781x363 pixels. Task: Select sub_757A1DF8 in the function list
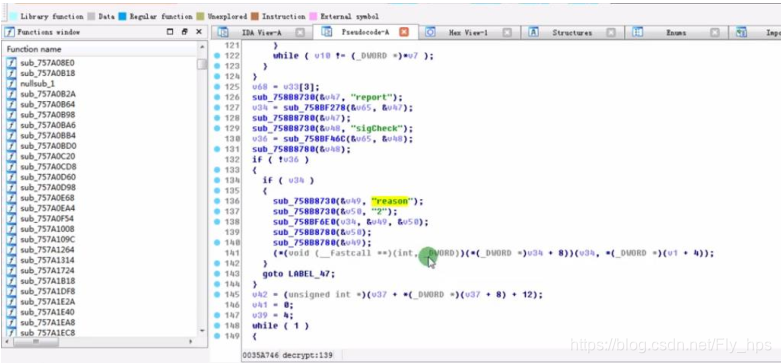(x=48, y=291)
